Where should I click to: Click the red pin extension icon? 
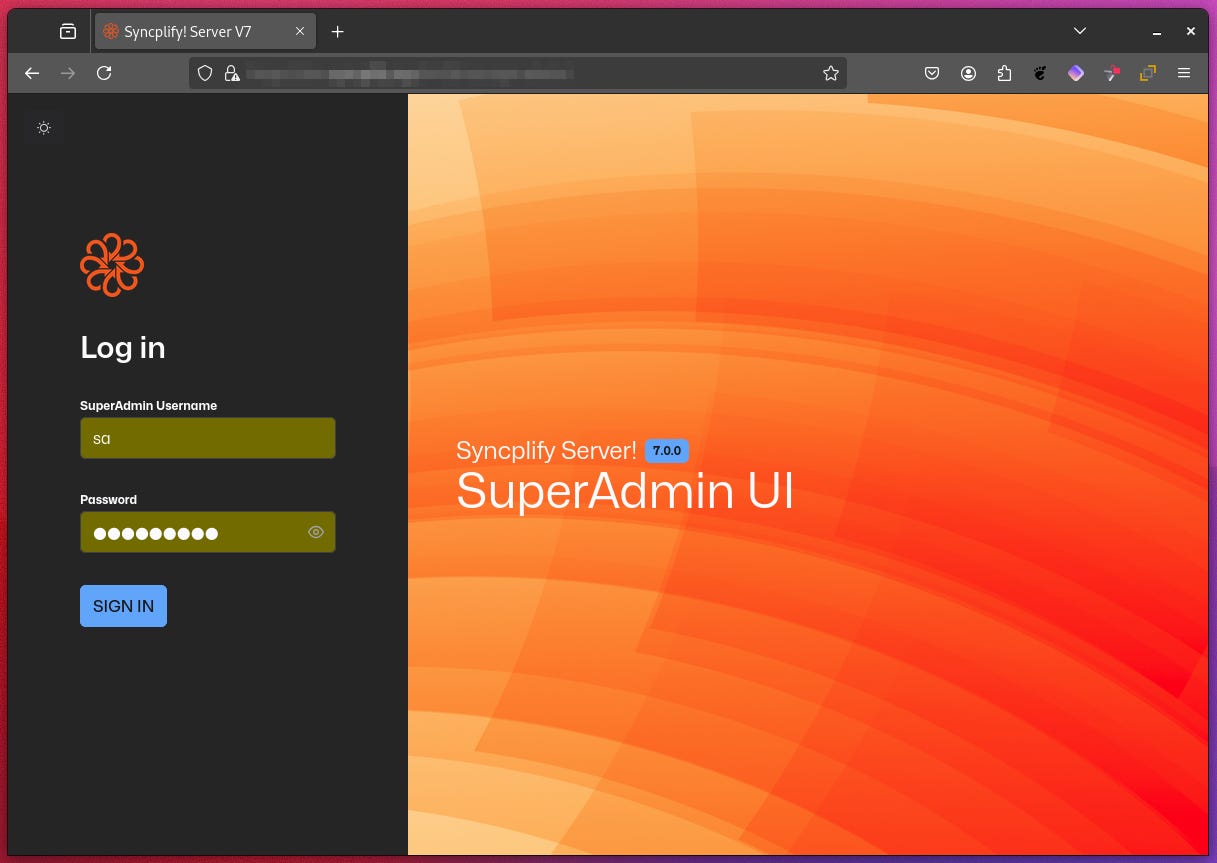[x=1112, y=73]
